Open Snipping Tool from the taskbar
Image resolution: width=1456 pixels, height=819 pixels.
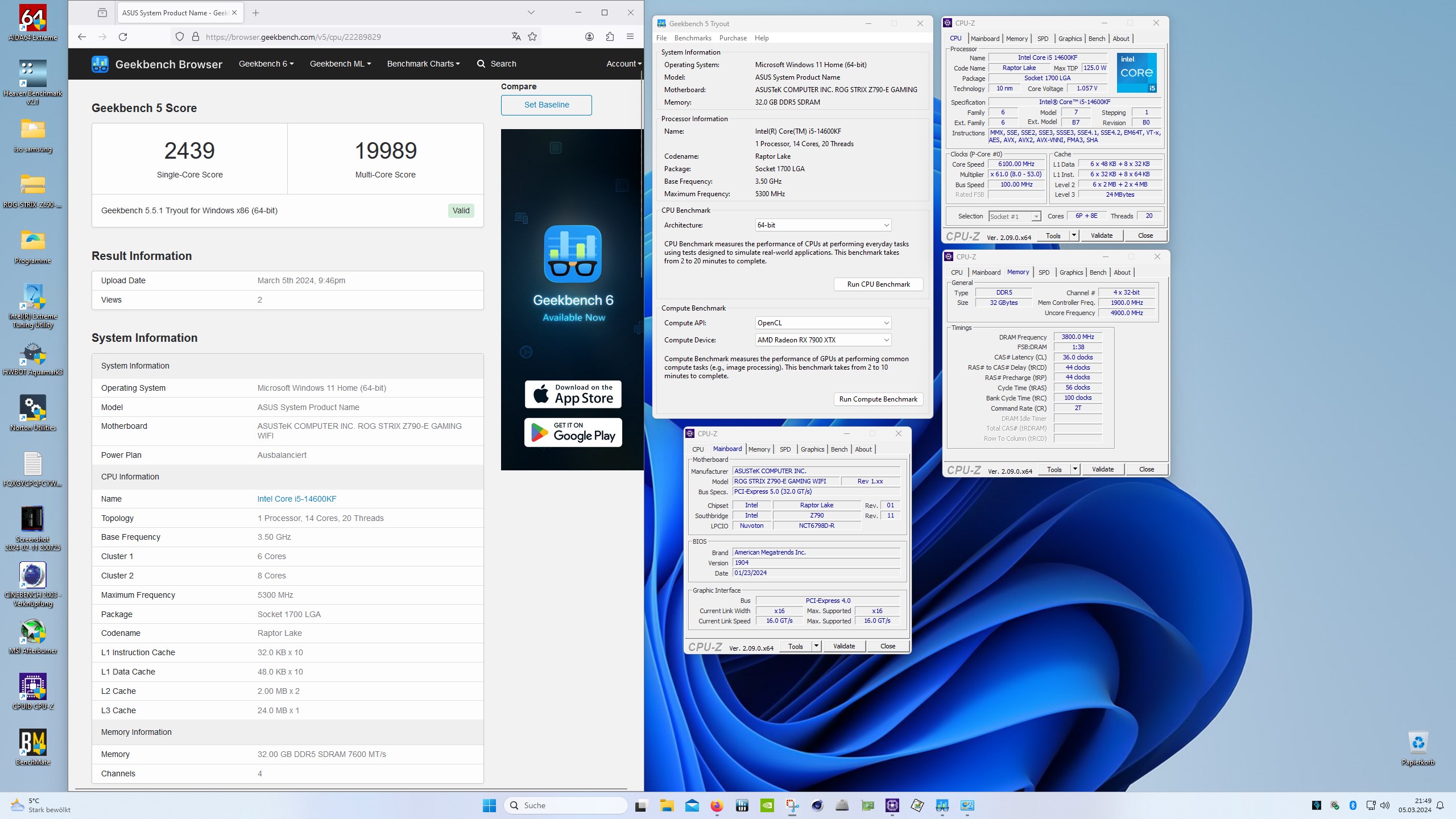pos(792,805)
